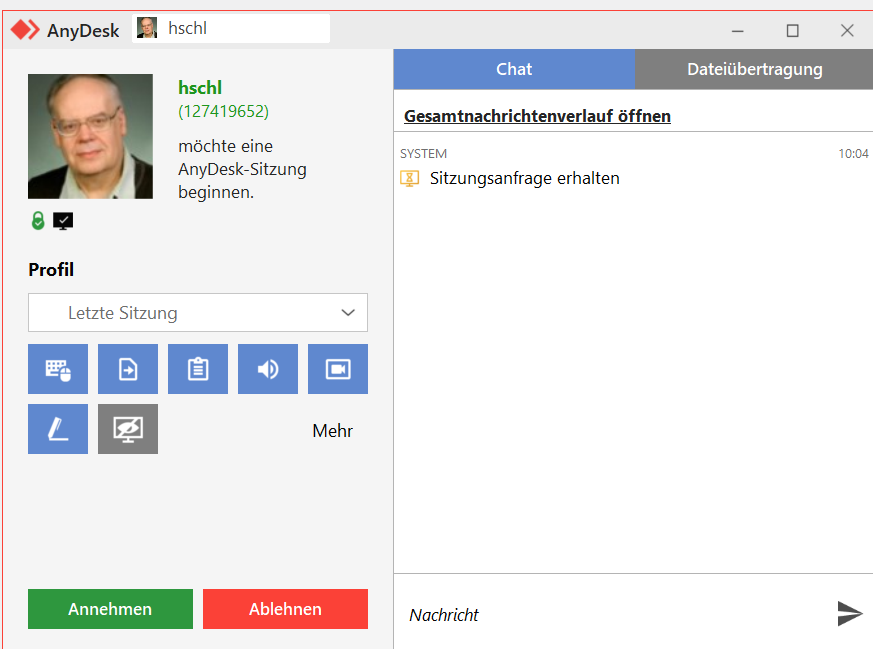Screen dimensions: 873x649
Task: Toggle whiteboard drawing permission
Action: pyautogui.click(x=58, y=429)
